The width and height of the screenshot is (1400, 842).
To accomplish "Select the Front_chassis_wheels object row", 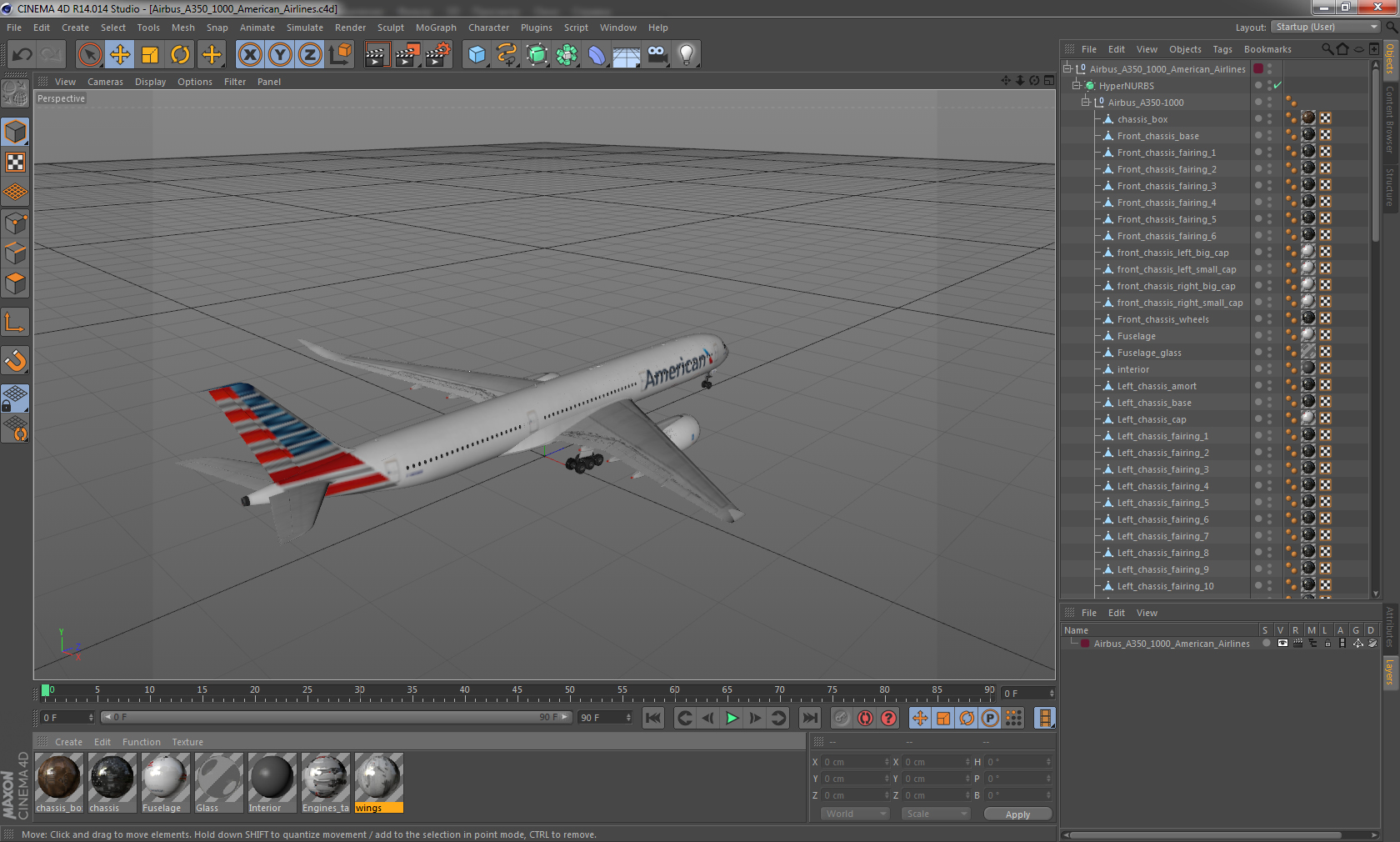I will tap(1162, 319).
